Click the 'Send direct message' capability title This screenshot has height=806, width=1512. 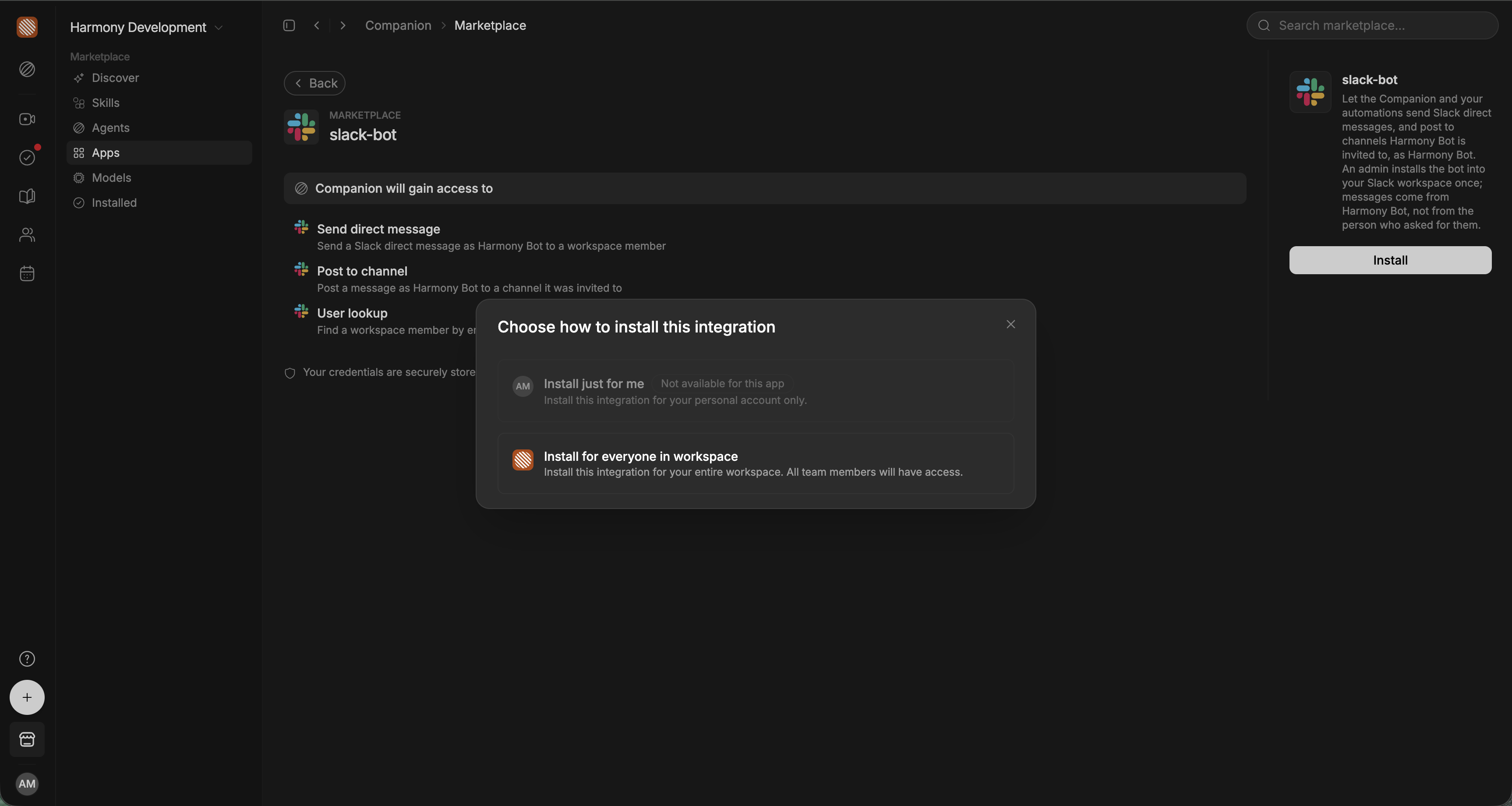click(x=378, y=229)
